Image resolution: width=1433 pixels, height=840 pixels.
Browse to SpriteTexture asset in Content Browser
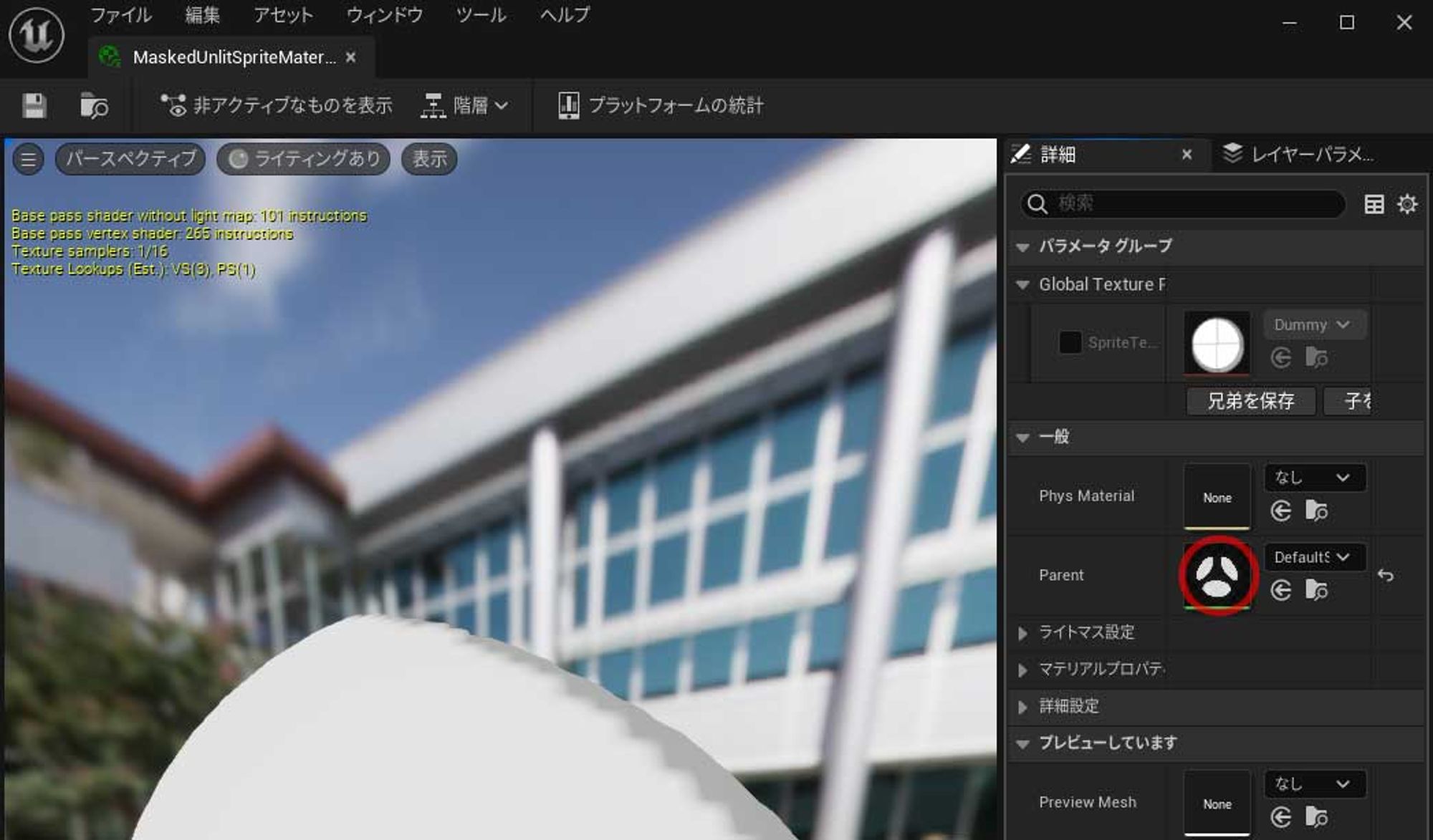1317,357
